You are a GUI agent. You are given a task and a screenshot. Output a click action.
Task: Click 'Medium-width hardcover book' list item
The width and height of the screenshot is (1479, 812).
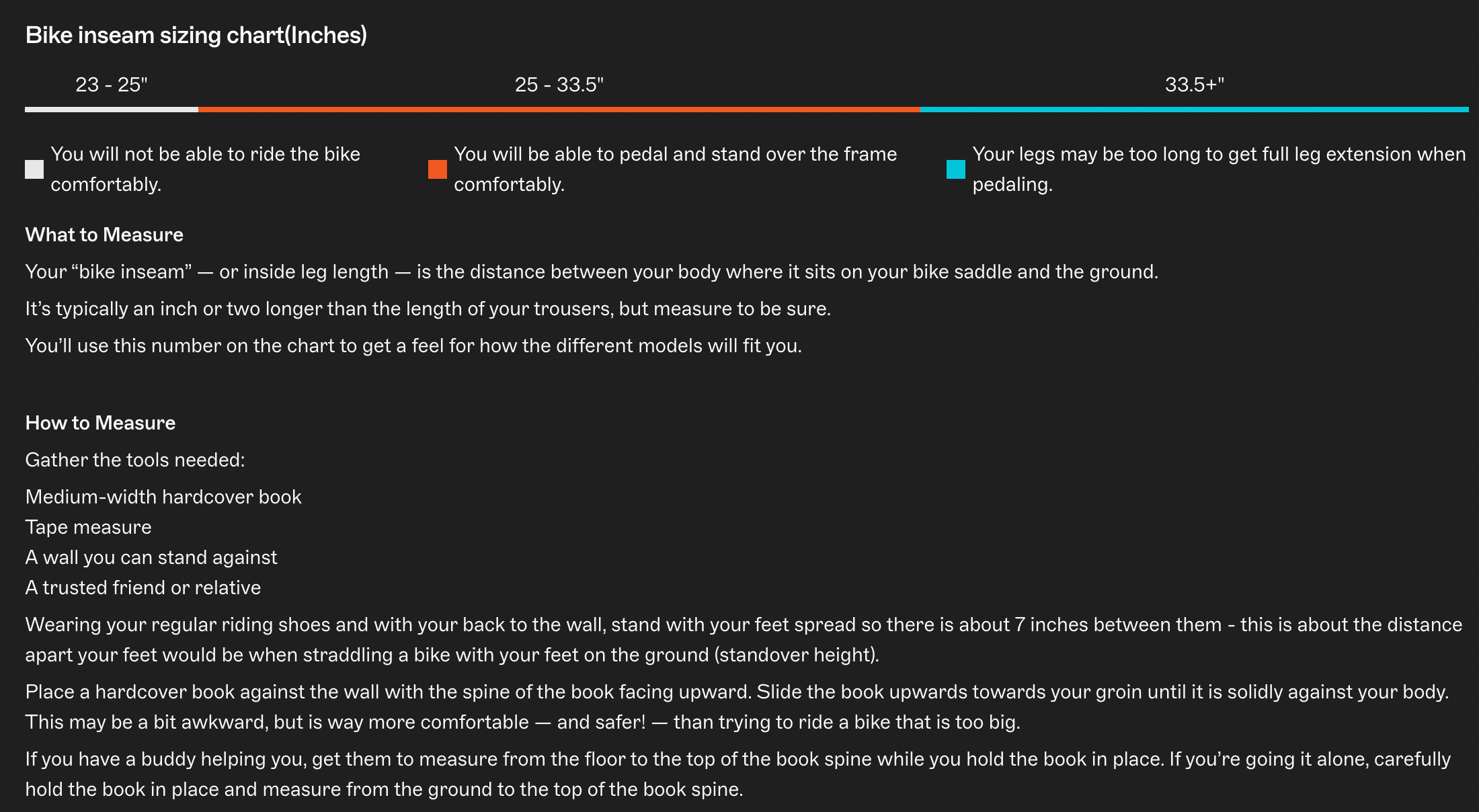[x=163, y=497]
